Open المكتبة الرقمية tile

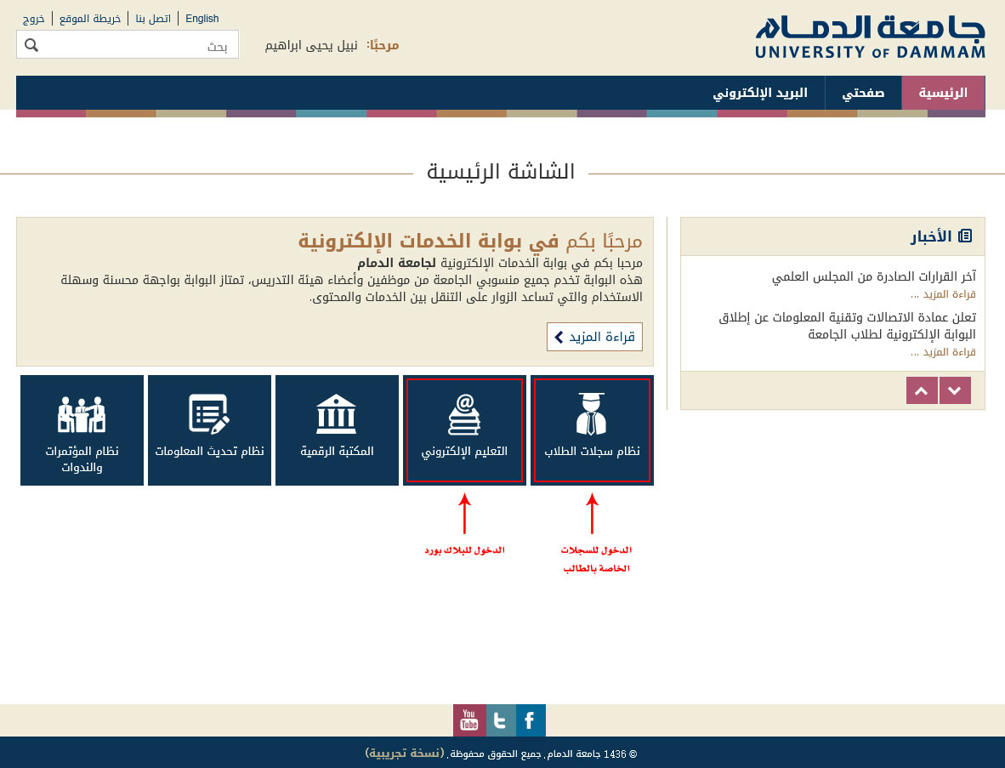[x=337, y=430]
